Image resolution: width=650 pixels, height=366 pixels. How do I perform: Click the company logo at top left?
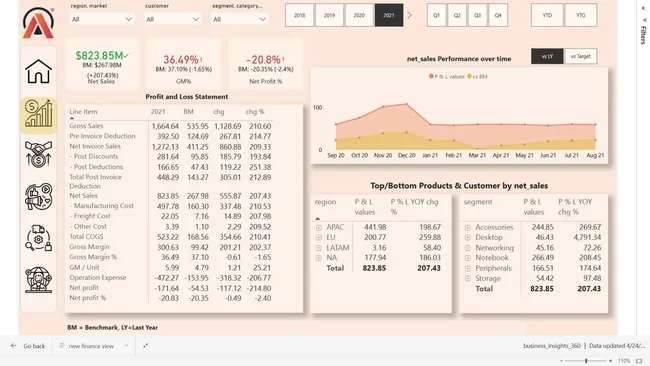tap(38, 23)
